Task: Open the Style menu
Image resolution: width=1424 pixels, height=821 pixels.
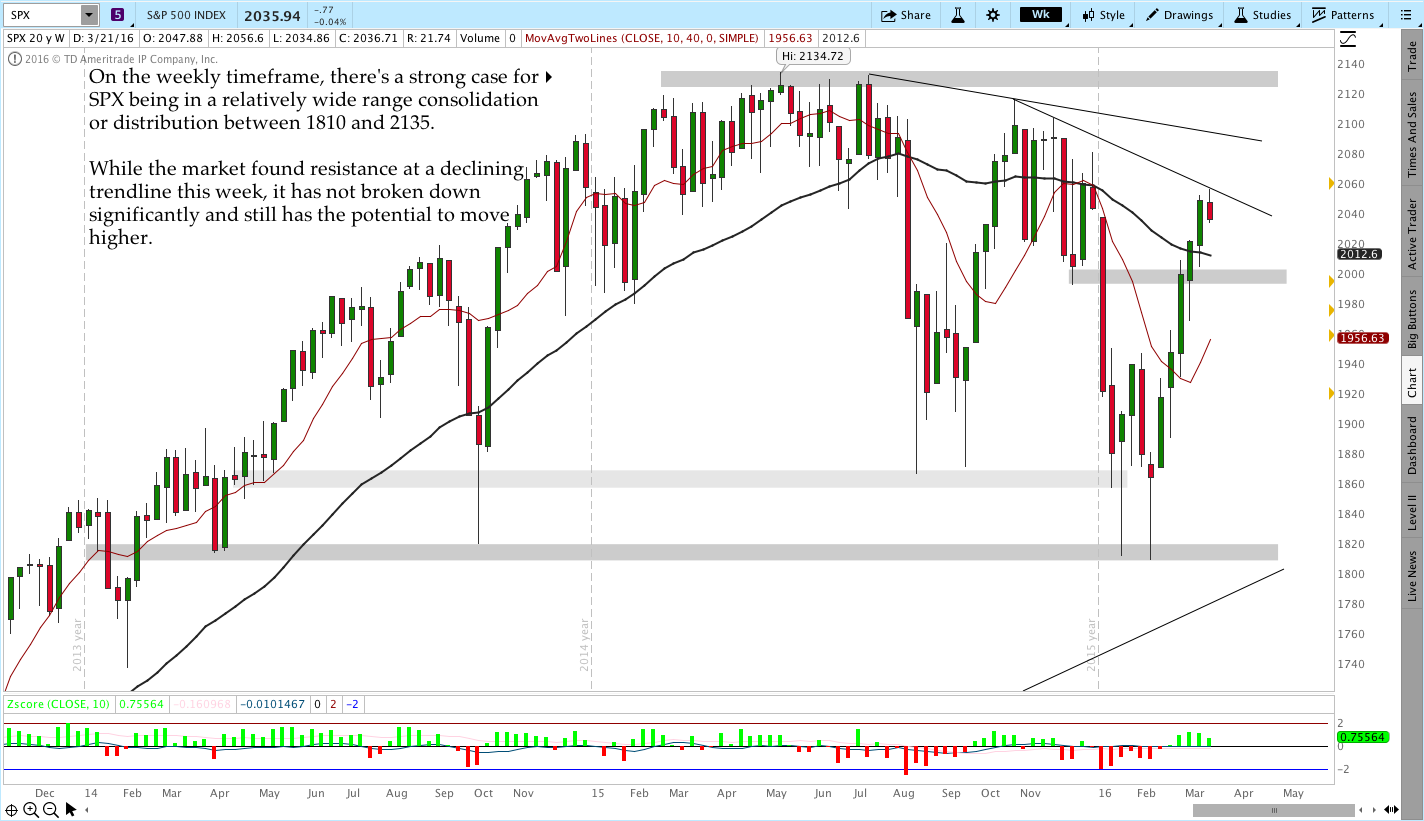Action: point(1103,15)
